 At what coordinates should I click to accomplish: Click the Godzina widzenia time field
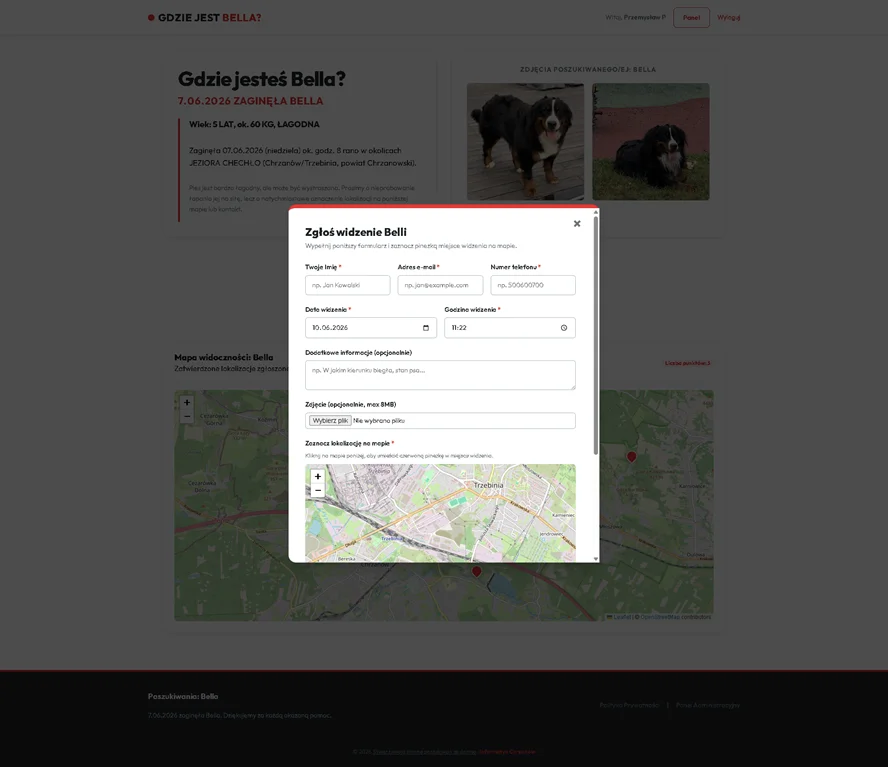[x=510, y=328]
